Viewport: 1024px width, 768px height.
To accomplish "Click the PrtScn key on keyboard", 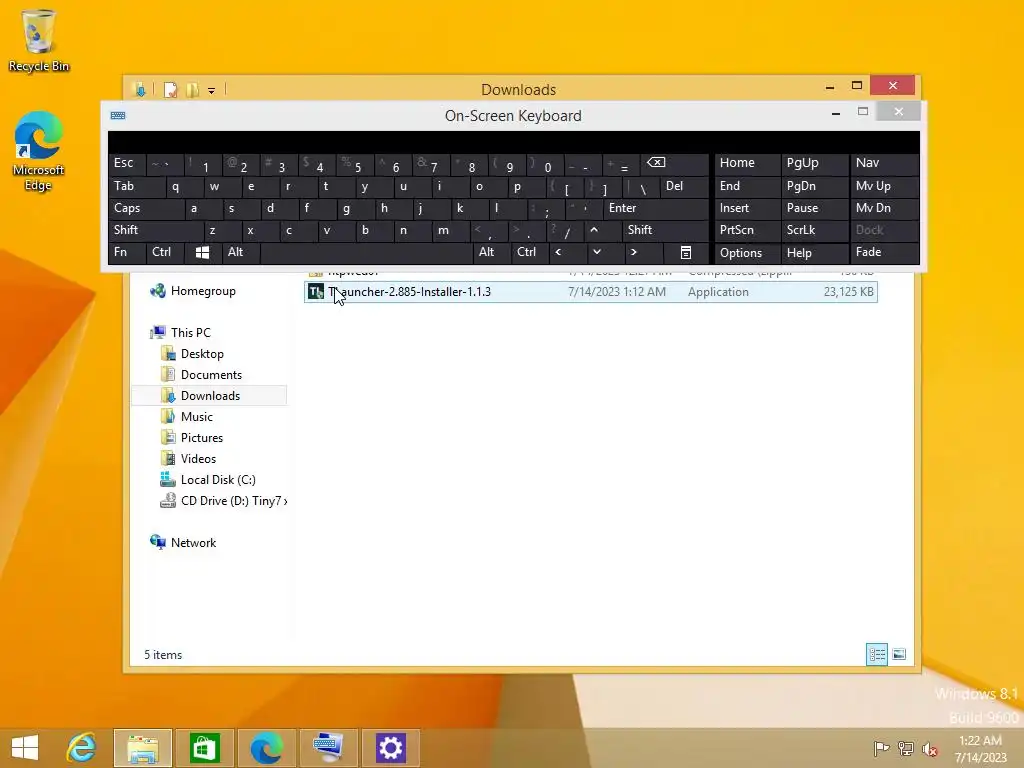I will point(748,230).
